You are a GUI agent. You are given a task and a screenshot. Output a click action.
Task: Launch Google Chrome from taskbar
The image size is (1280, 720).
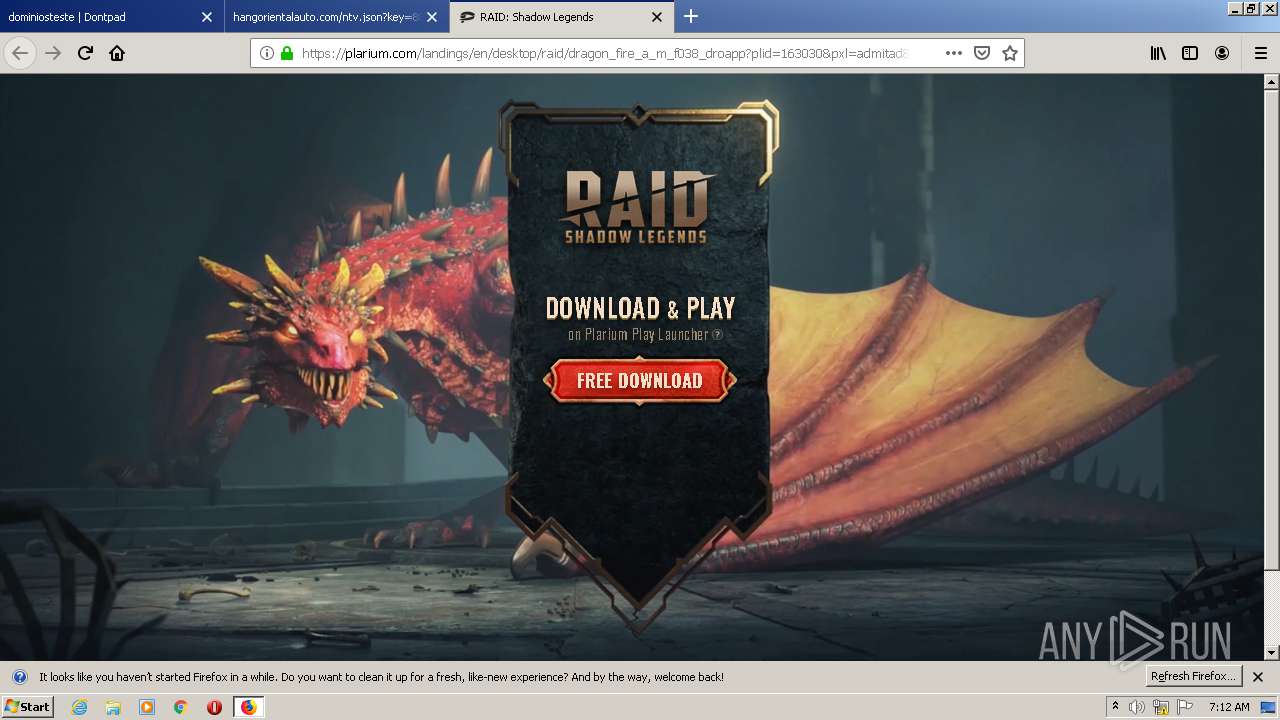click(x=181, y=707)
